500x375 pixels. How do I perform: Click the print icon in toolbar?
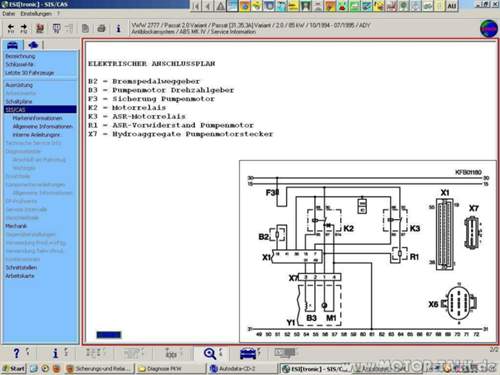point(101,28)
